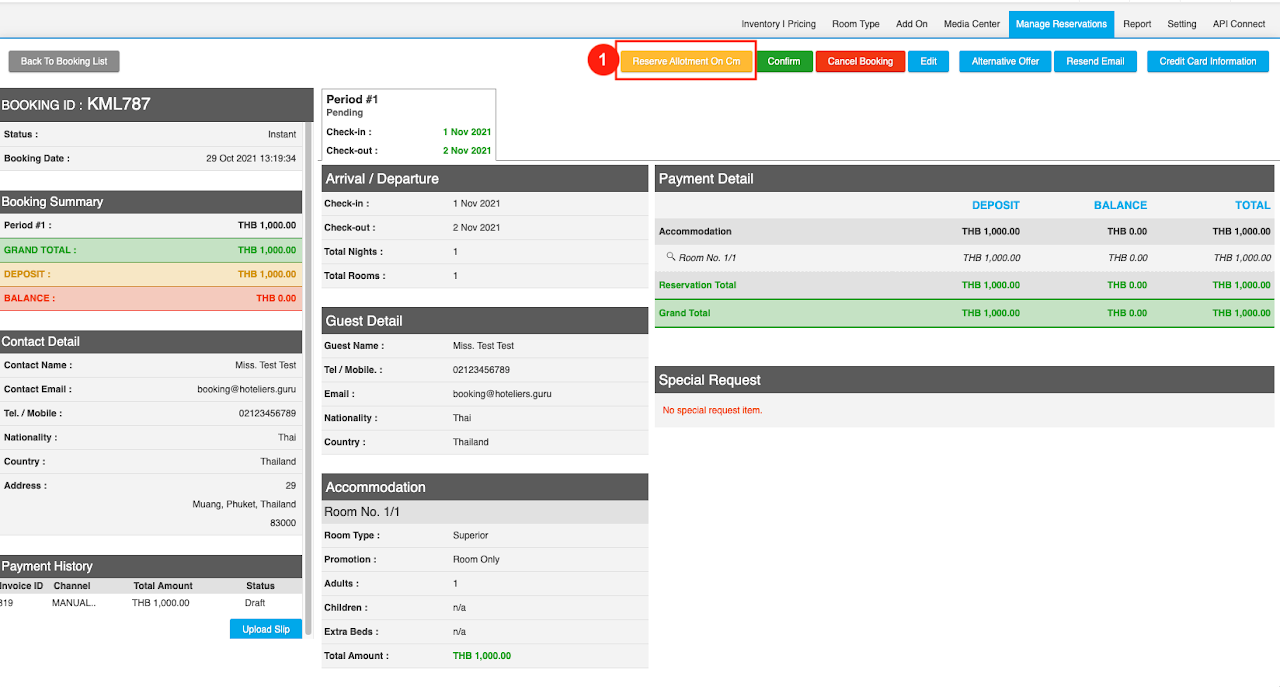Viewport: 1280px width, 687px height.
Task: Switch to Room Type menu
Action: tap(856, 24)
